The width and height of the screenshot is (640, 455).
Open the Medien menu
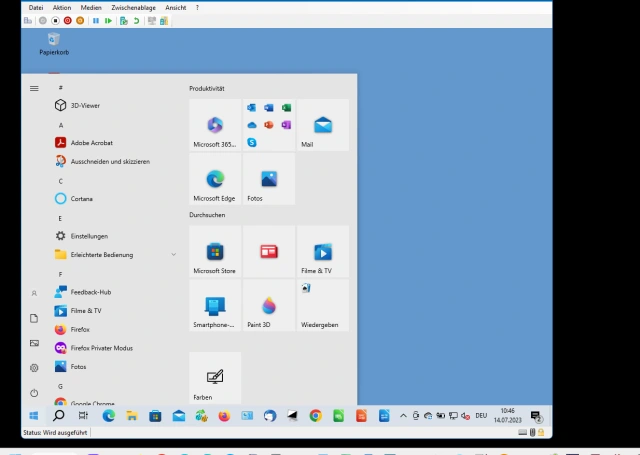[91, 7]
